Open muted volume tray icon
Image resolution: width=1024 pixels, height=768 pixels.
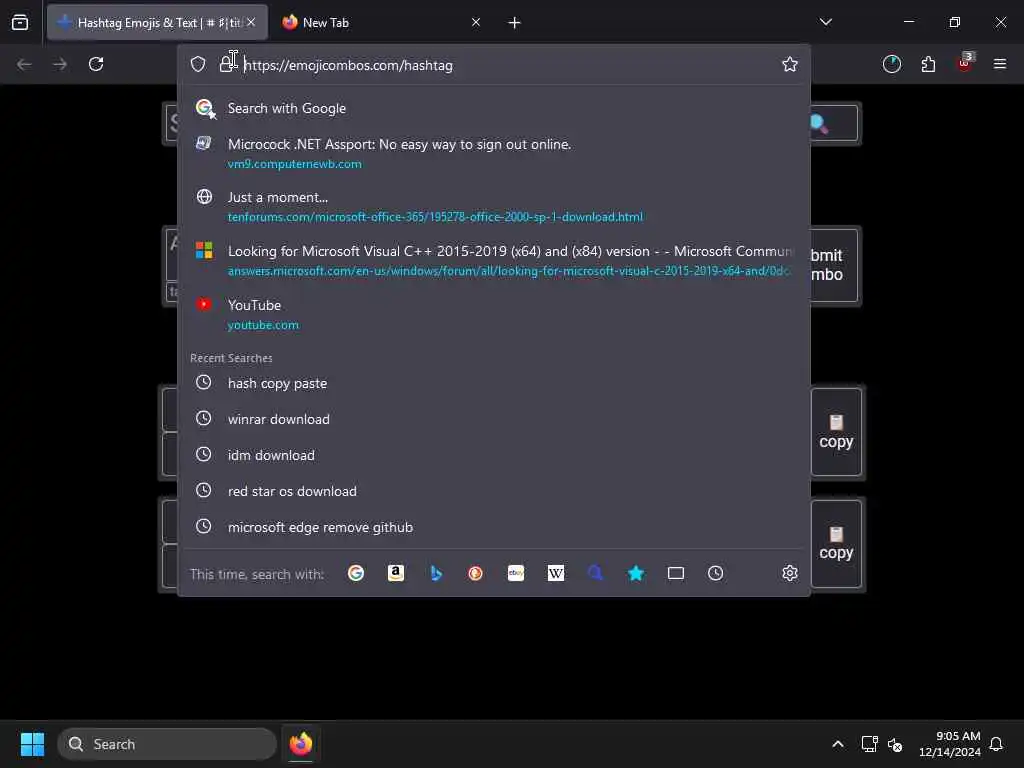(x=895, y=744)
